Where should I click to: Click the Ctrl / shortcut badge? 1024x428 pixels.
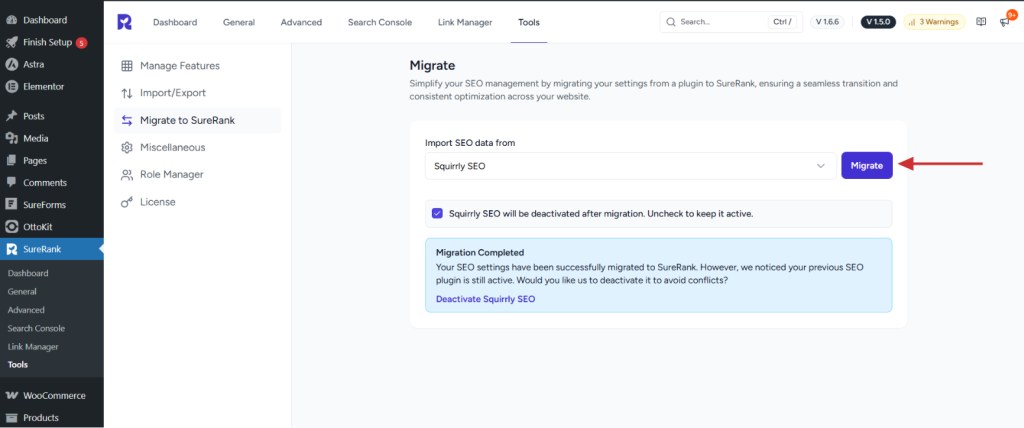[782, 22]
